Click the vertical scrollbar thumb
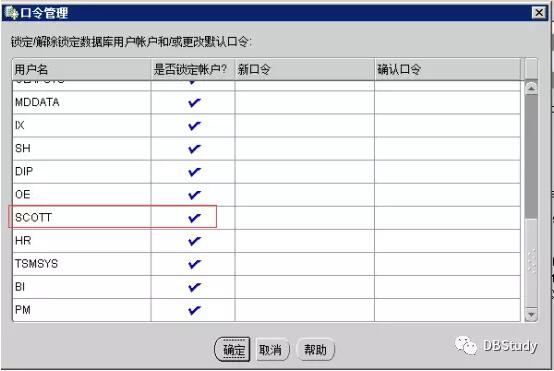The image size is (554, 371). point(531,157)
